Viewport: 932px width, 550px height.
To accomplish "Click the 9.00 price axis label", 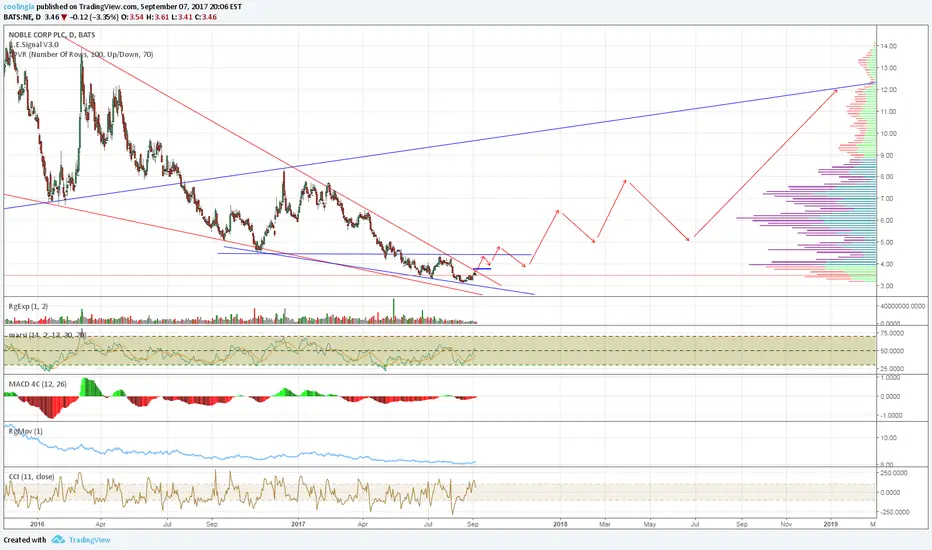I will (x=887, y=155).
